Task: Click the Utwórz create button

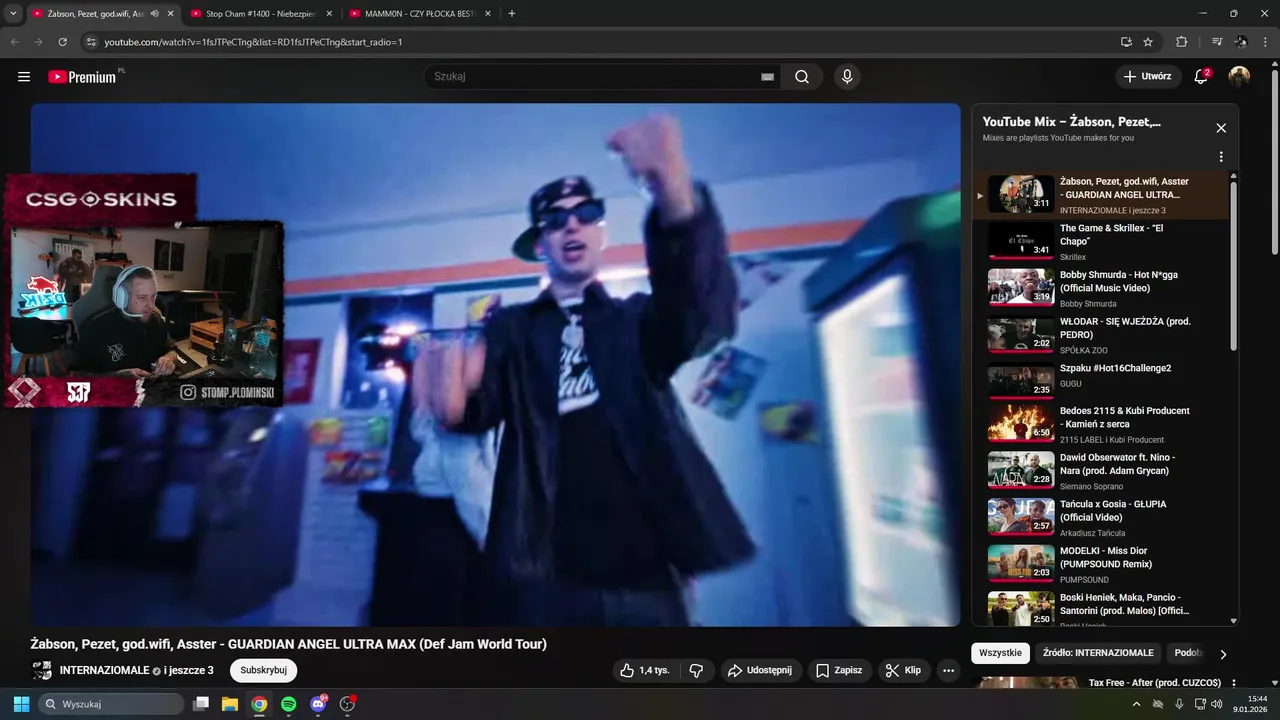Action: click(1148, 77)
